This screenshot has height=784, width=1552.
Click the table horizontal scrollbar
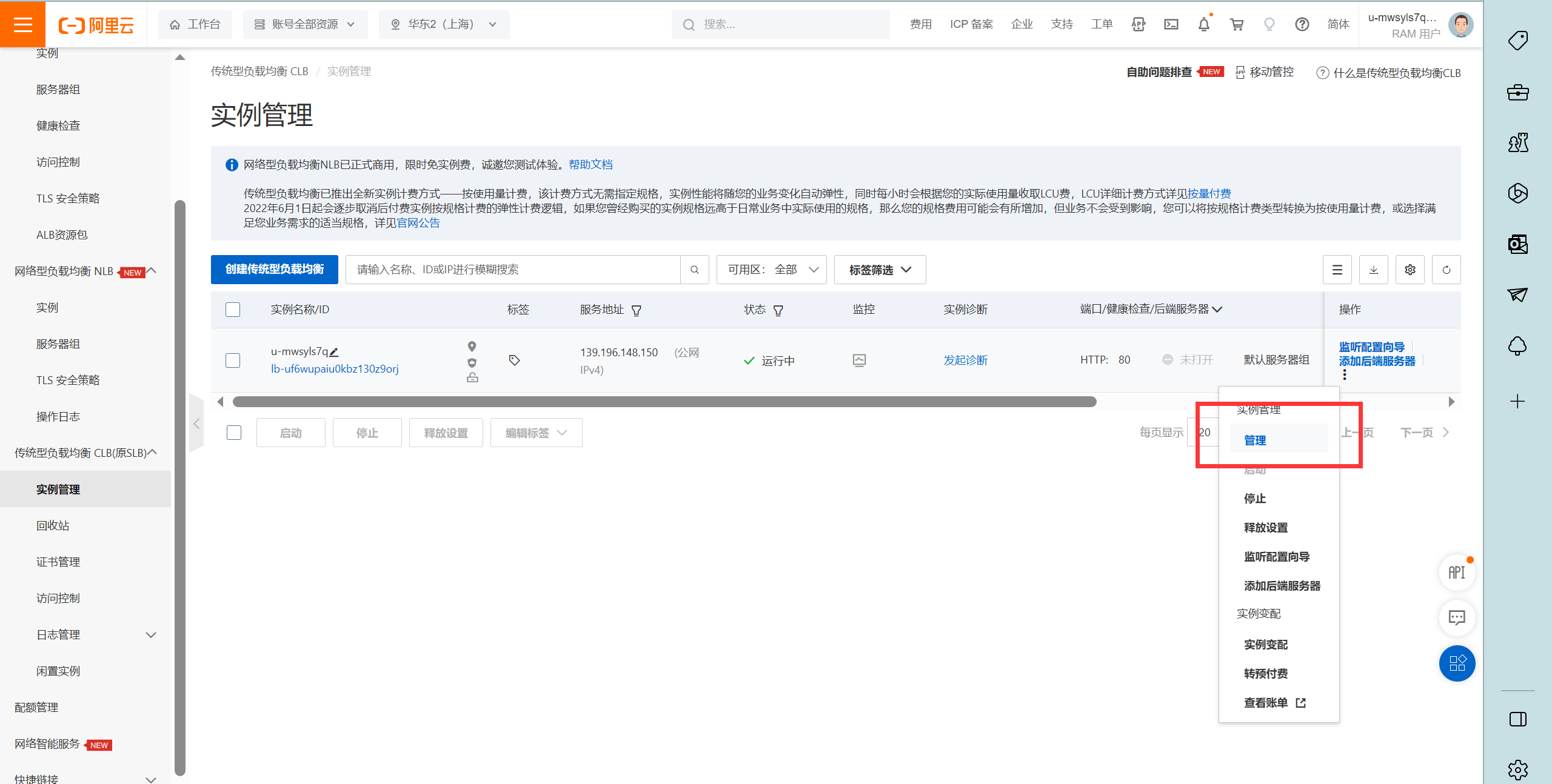[x=664, y=402]
